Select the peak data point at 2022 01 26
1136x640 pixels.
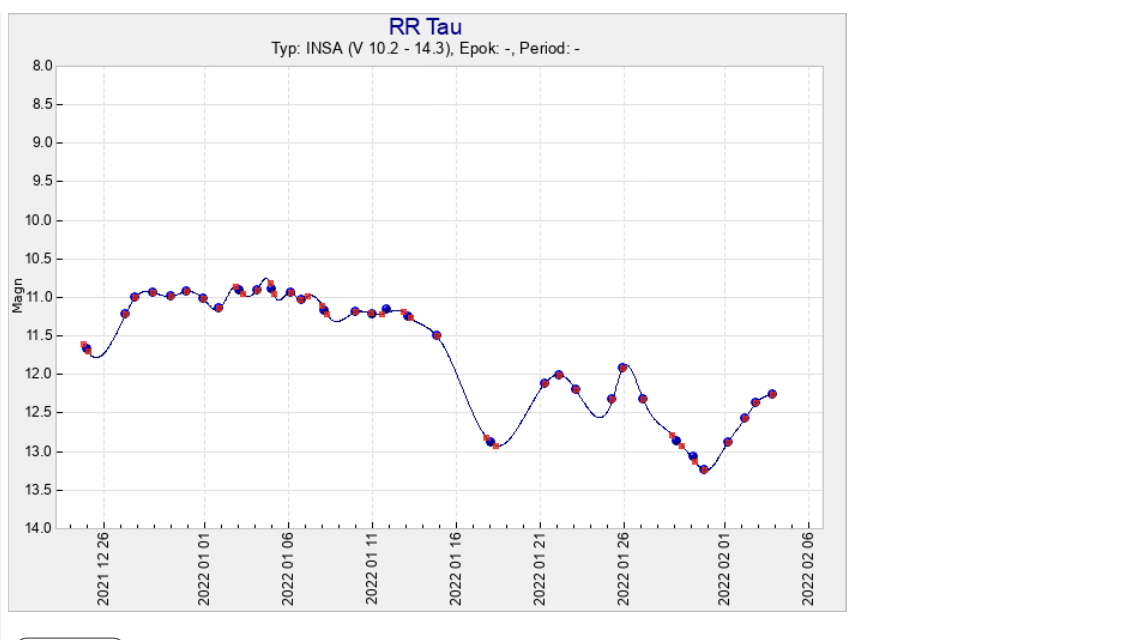[x=622, y=368]
